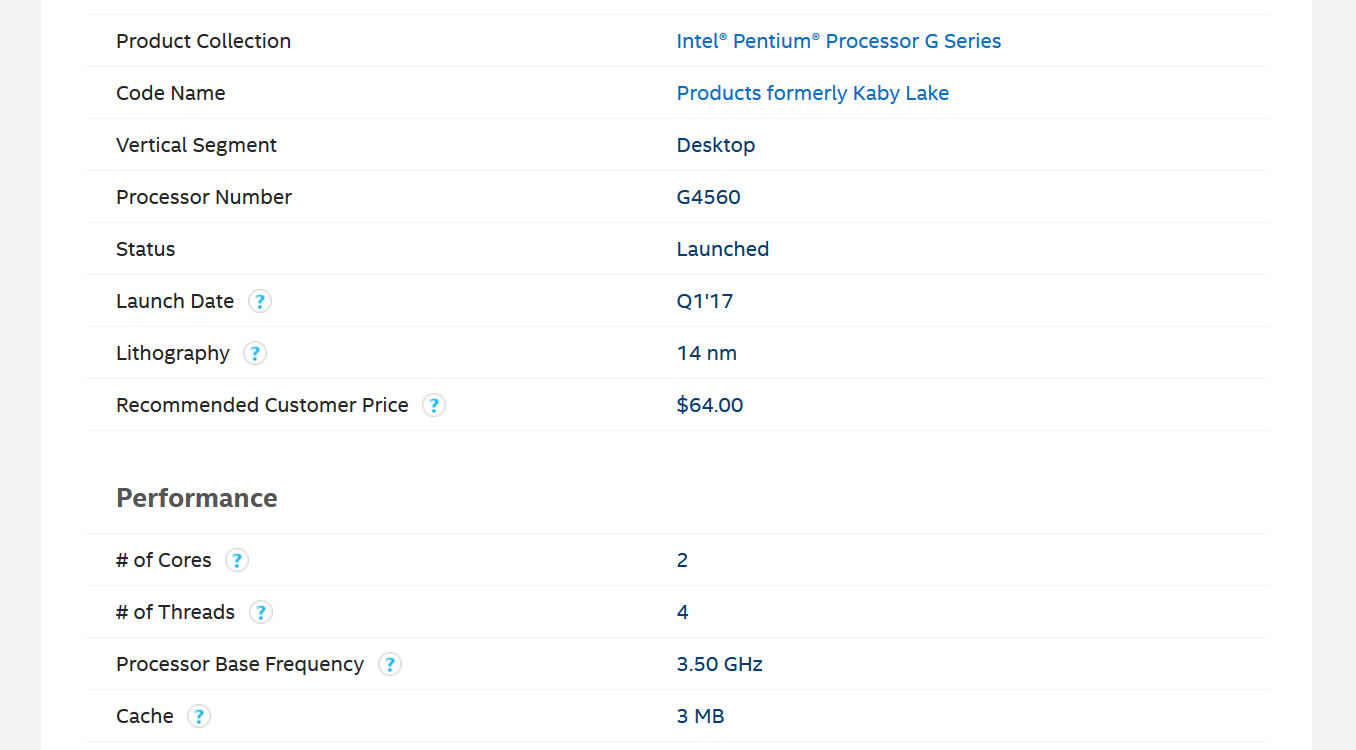Click the 3 MB cache value
Viewport: 1356px width, 750px height.
click(701, 716)
